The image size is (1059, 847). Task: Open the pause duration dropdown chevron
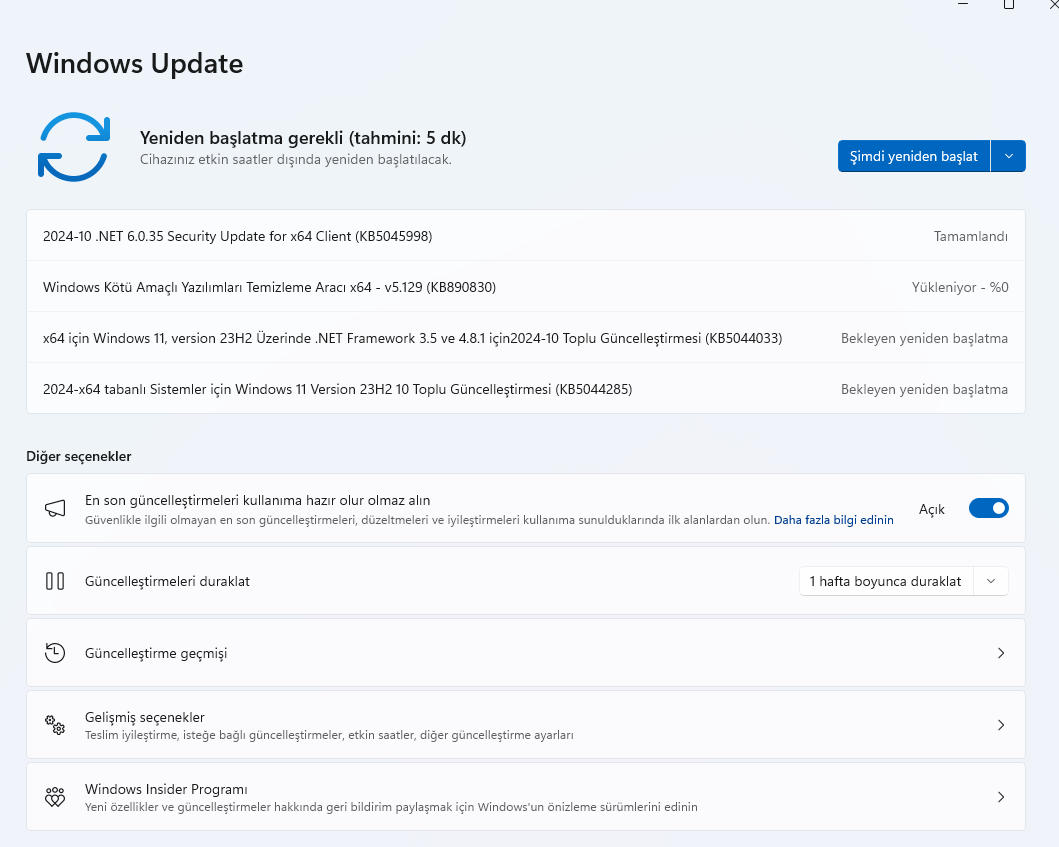990,581
